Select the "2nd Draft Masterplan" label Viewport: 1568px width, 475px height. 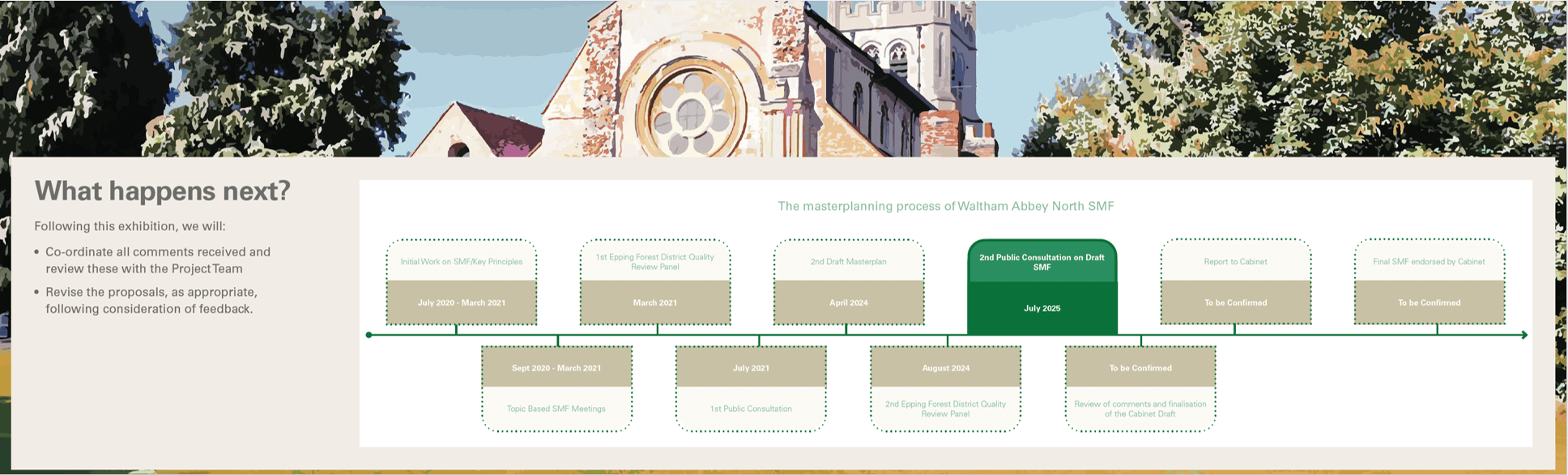[x=849, y=262]
